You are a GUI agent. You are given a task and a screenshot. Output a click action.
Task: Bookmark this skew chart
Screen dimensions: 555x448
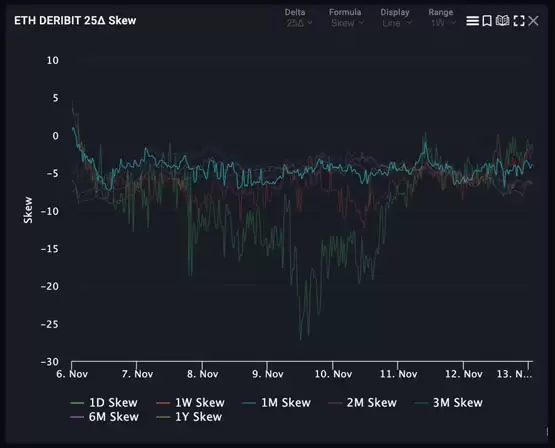pos(487,21)
